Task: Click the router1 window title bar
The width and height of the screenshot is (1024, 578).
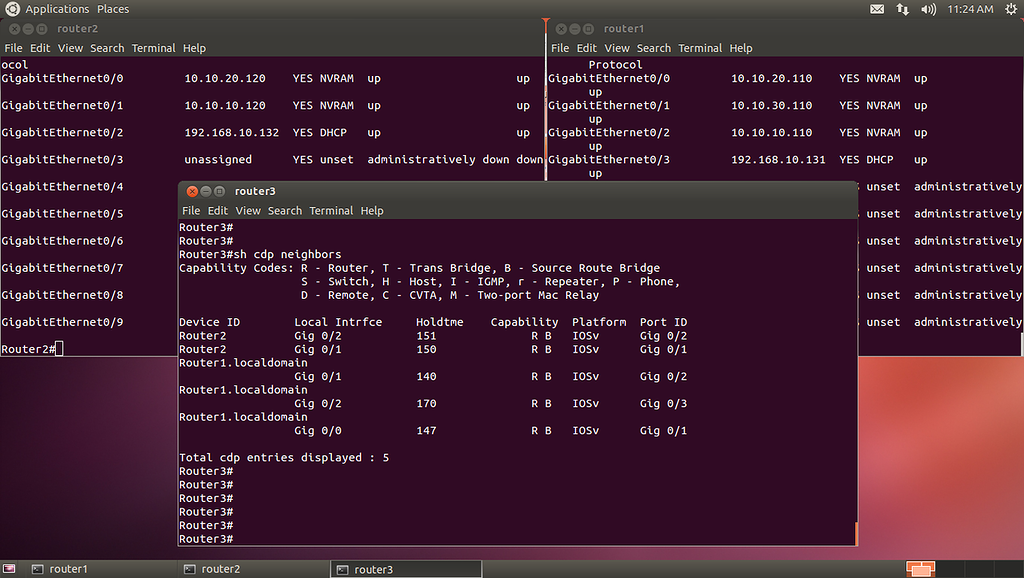Action: 785,29
